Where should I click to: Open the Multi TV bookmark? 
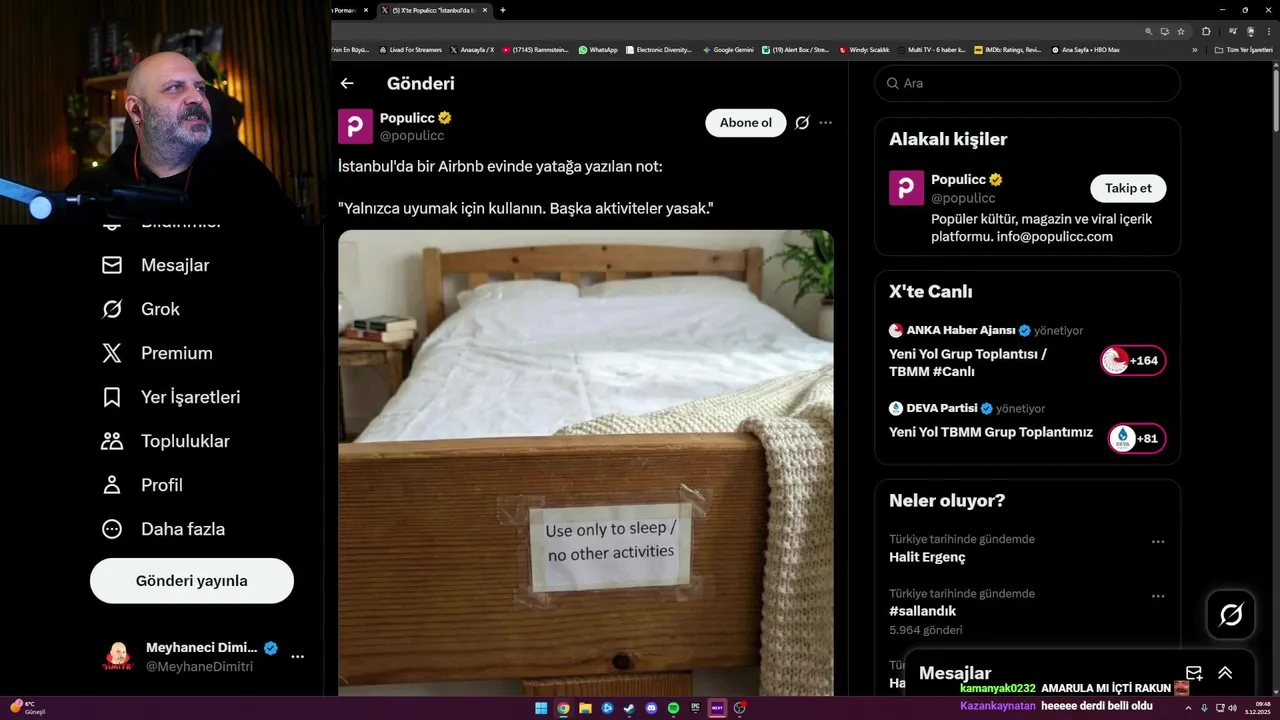(x=930, y=49)
